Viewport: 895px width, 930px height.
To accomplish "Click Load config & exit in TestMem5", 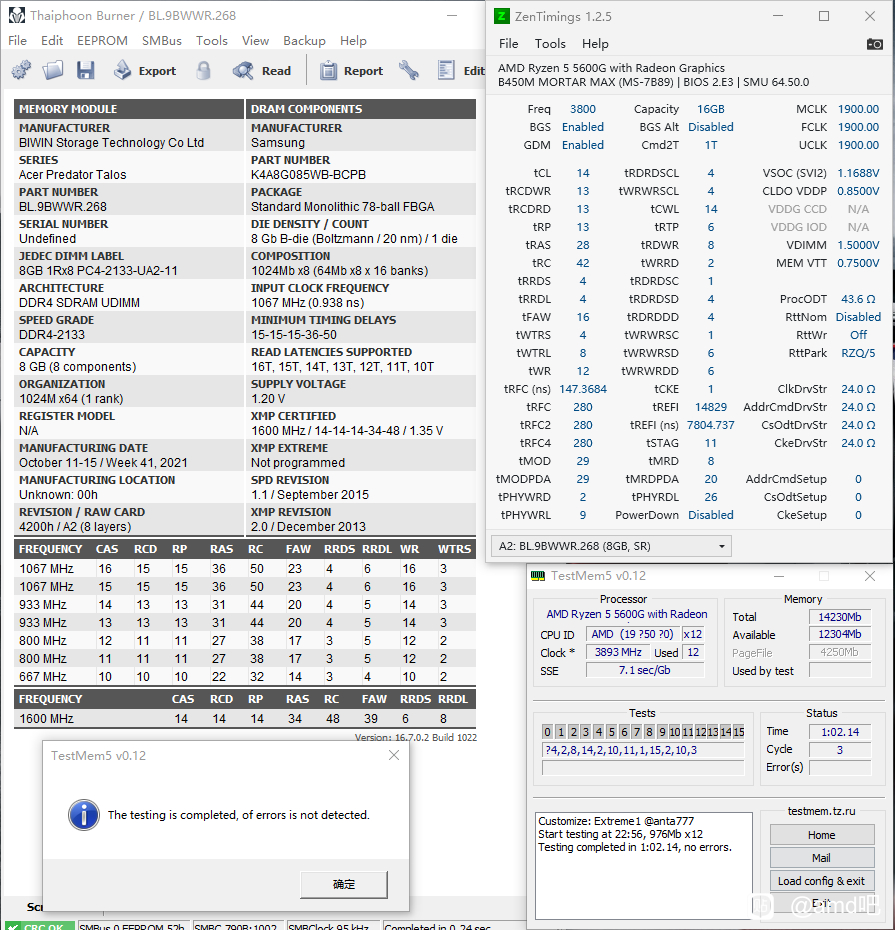I will point(821,881).
